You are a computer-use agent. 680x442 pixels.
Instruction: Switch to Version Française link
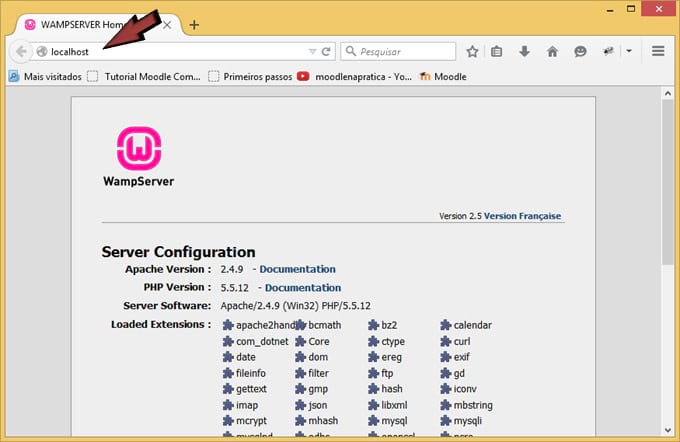(x=523, y=216)
